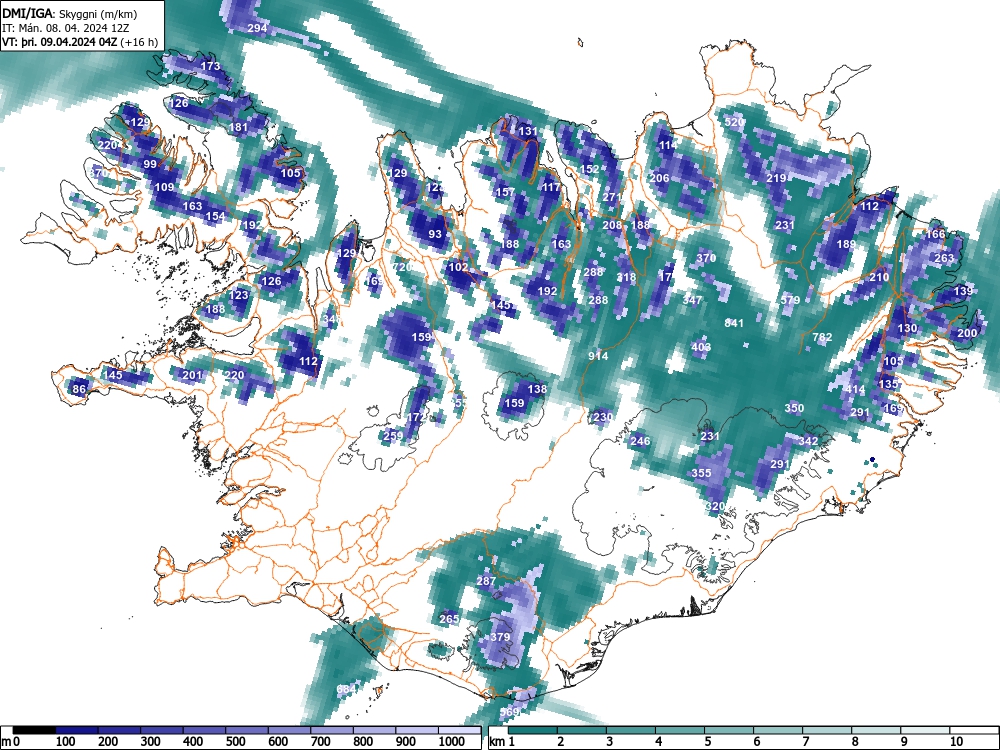Select the dark teal swatch between 1 and 2 km
The width and height of the screenshot is (1000, 750).
click(x=533, y=730)
